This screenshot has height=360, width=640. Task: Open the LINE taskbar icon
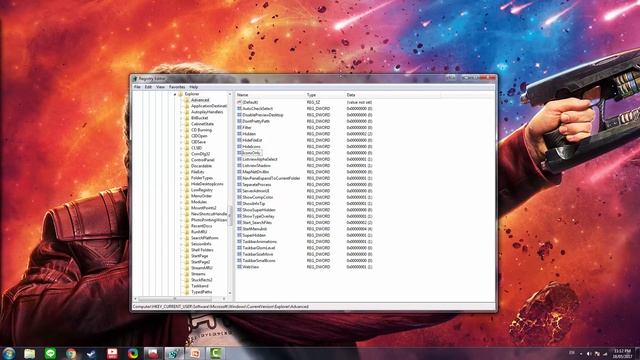click(x=50, y=353)
